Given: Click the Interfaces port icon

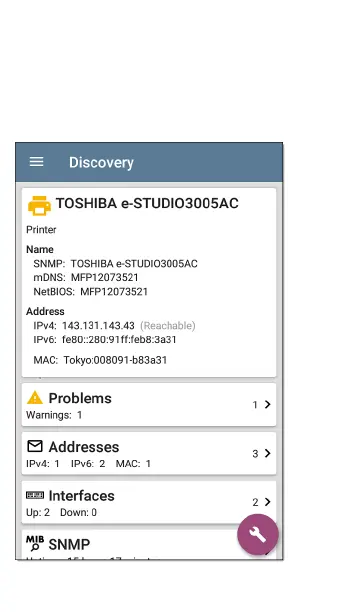Looking at the screenshot, I should coord(35,495).
